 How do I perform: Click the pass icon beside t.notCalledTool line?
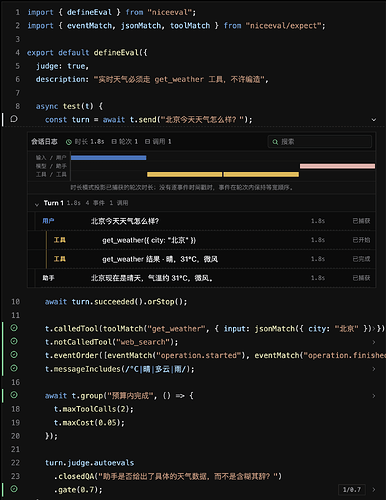[x=14, y=341]
